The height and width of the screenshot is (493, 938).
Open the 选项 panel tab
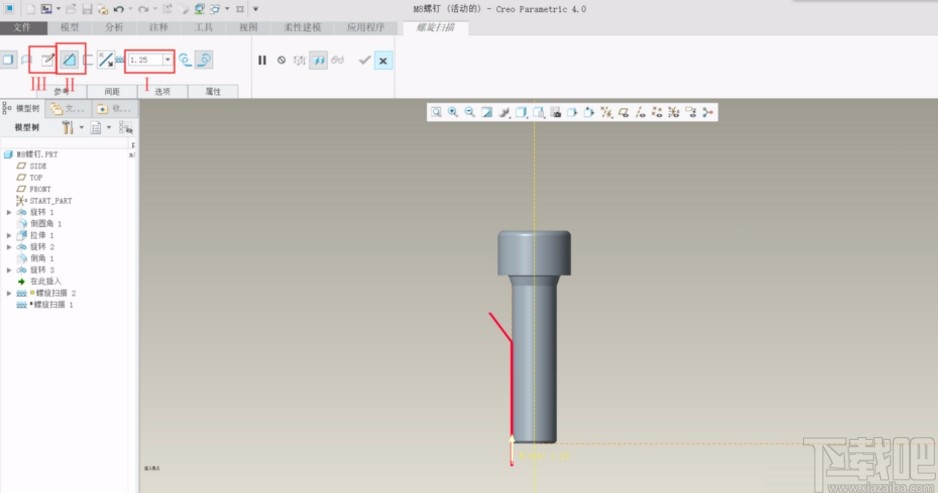[163, 92]
